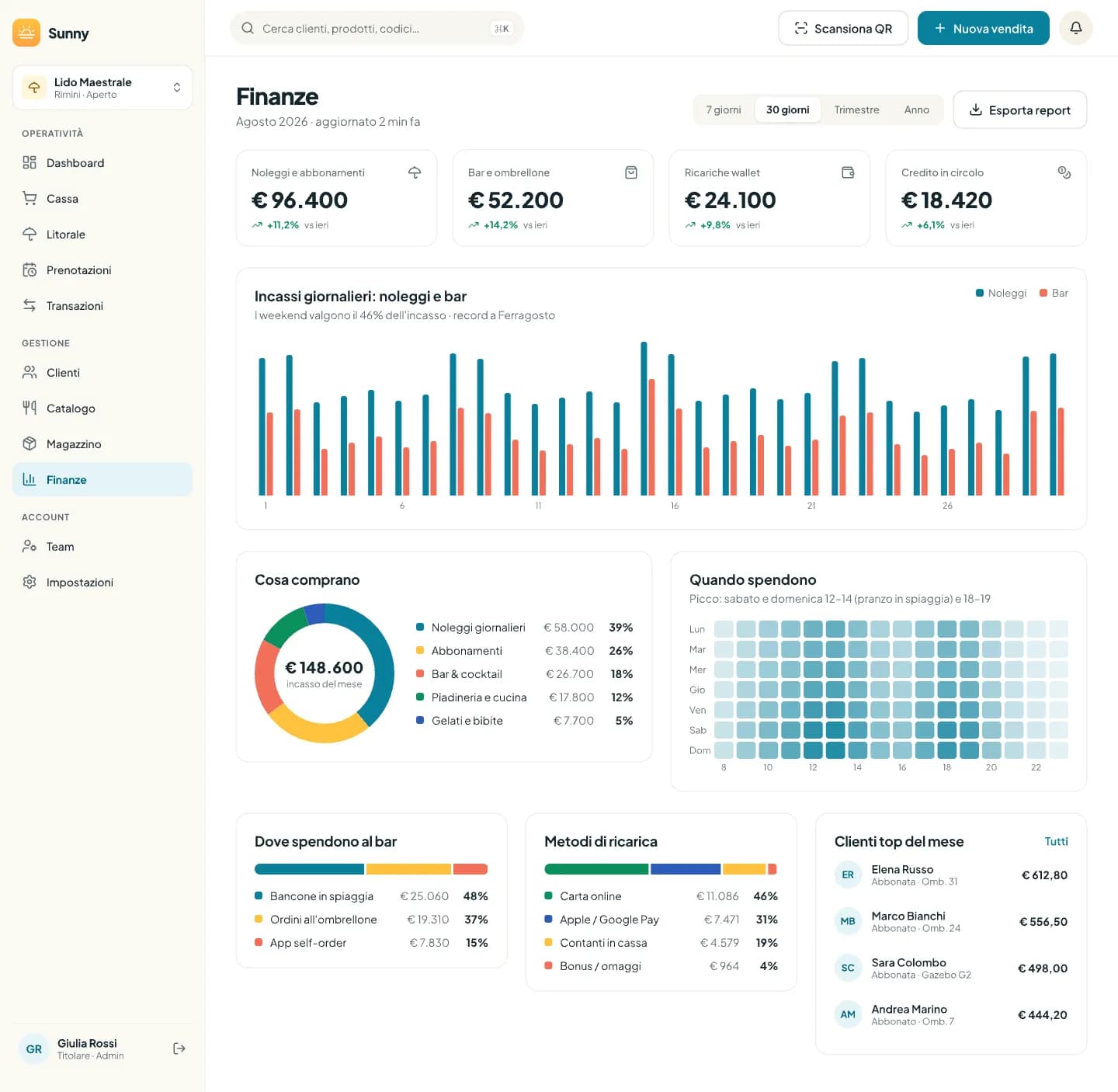Image resolution: width=1118 pixels, height=1092 pixels.
Task: Open Clienti people icon
Action: point(30,372)
